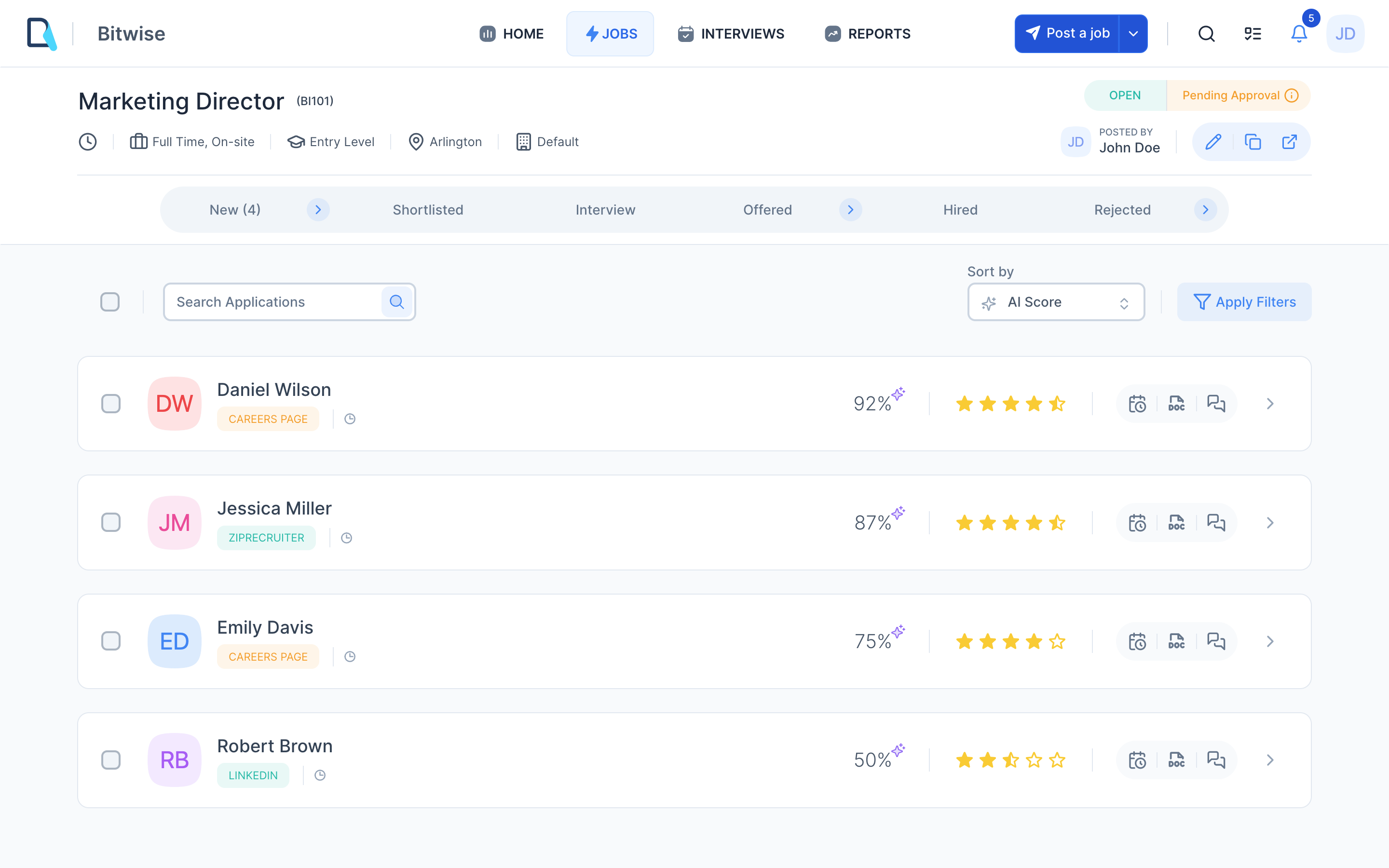The width and height of the screenshot is (1389, 868).
Task: Edit the Marketing Director job posting
Action: click(1213, 141)
